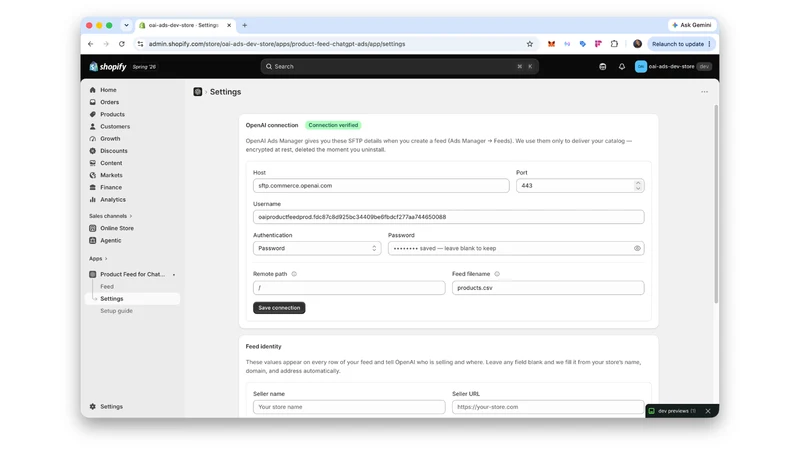Edit the Username field

[448, 217]
